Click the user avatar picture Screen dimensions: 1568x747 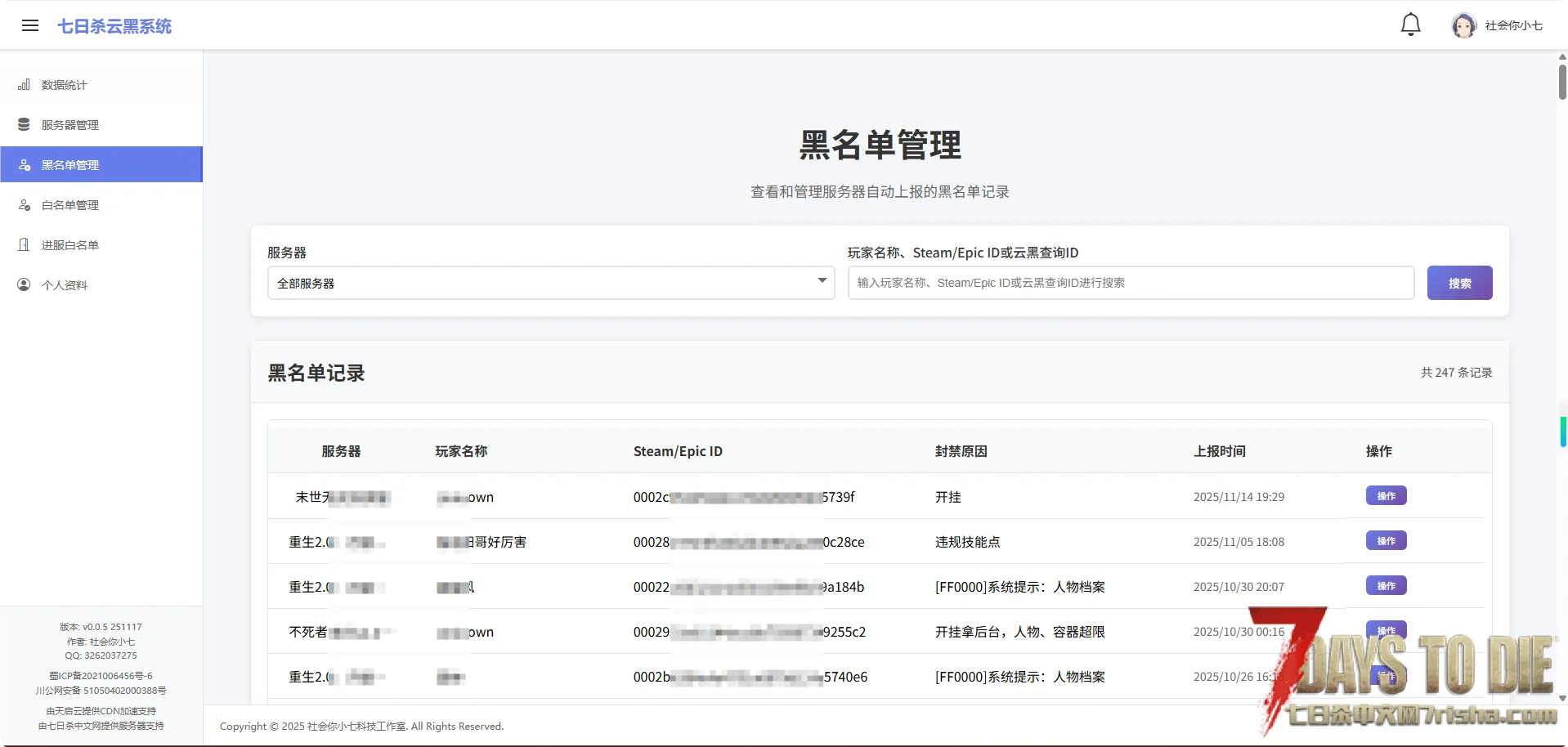pyautogui.click(x=1463, y=25)
